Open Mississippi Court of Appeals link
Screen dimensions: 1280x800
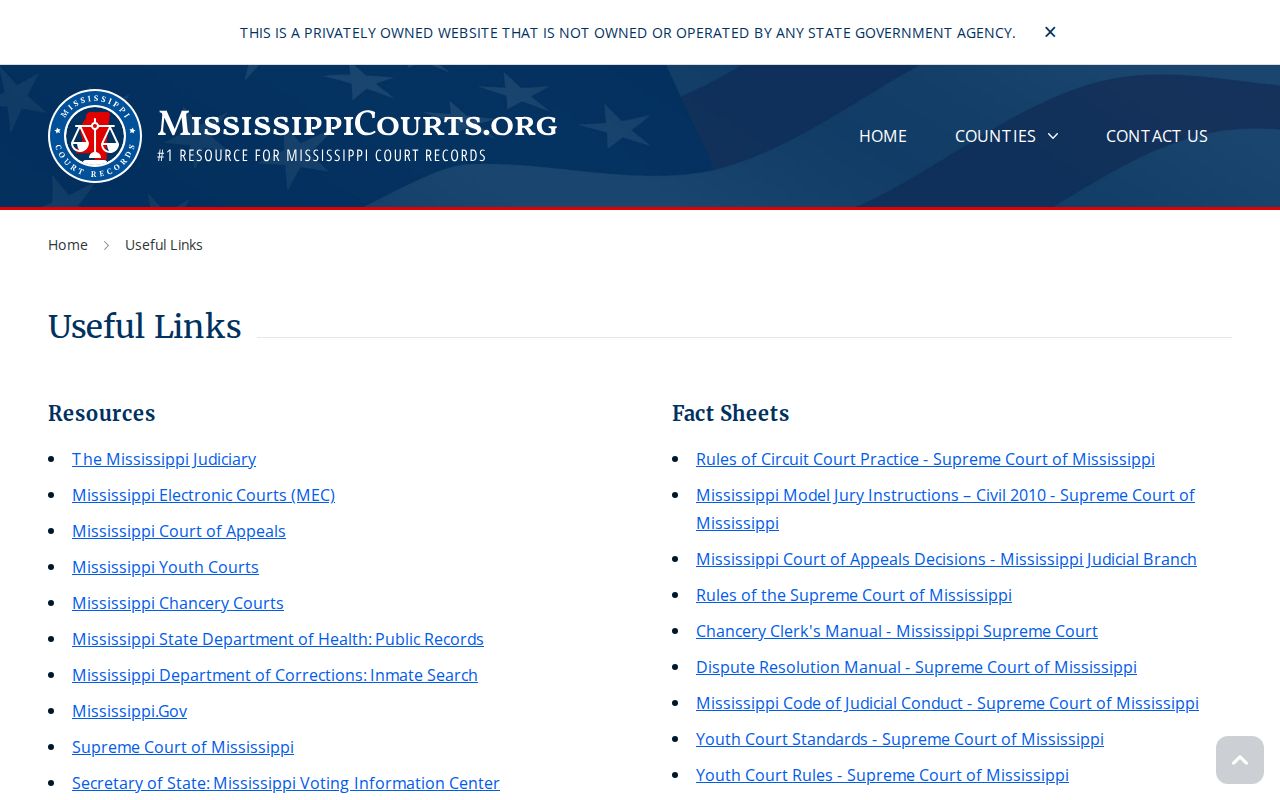point(179,531)
